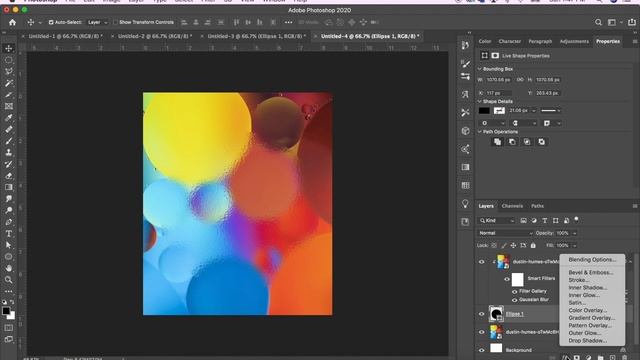Open the Fill percentage dropdown

tap(574, 245)
